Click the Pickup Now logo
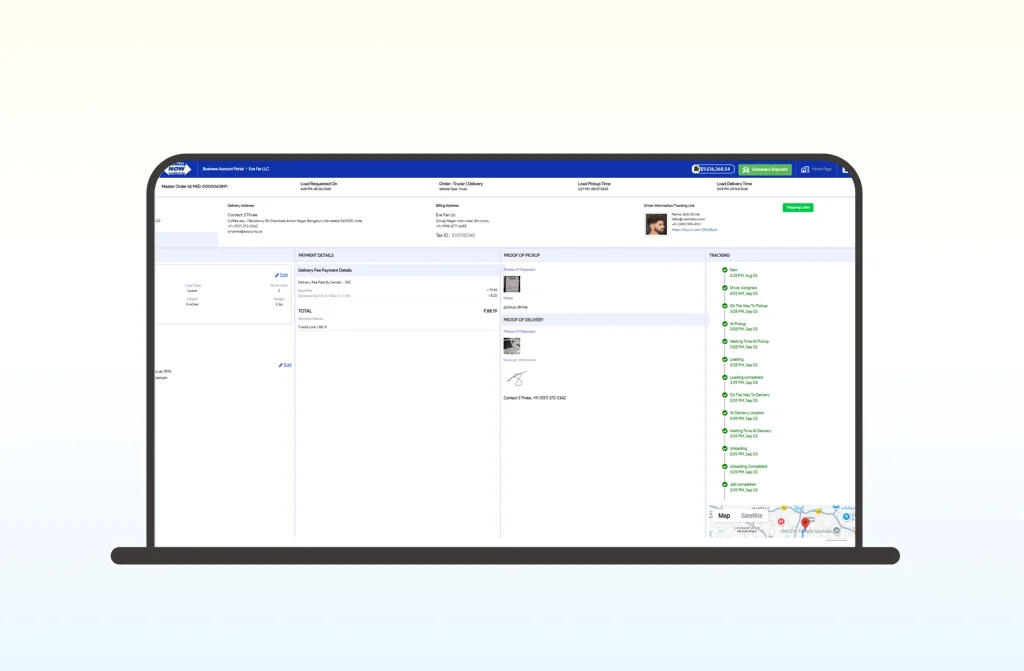Image resolution: width=1024 pixels, height=671 pixels. pos(177,169)
